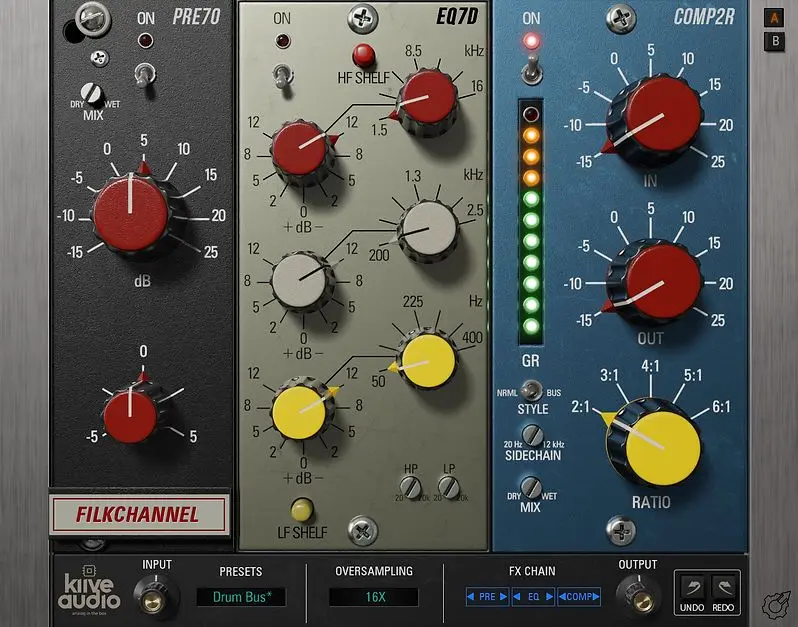
Task: Select the EQ label in FX chain
Action: tap(533, 596)
